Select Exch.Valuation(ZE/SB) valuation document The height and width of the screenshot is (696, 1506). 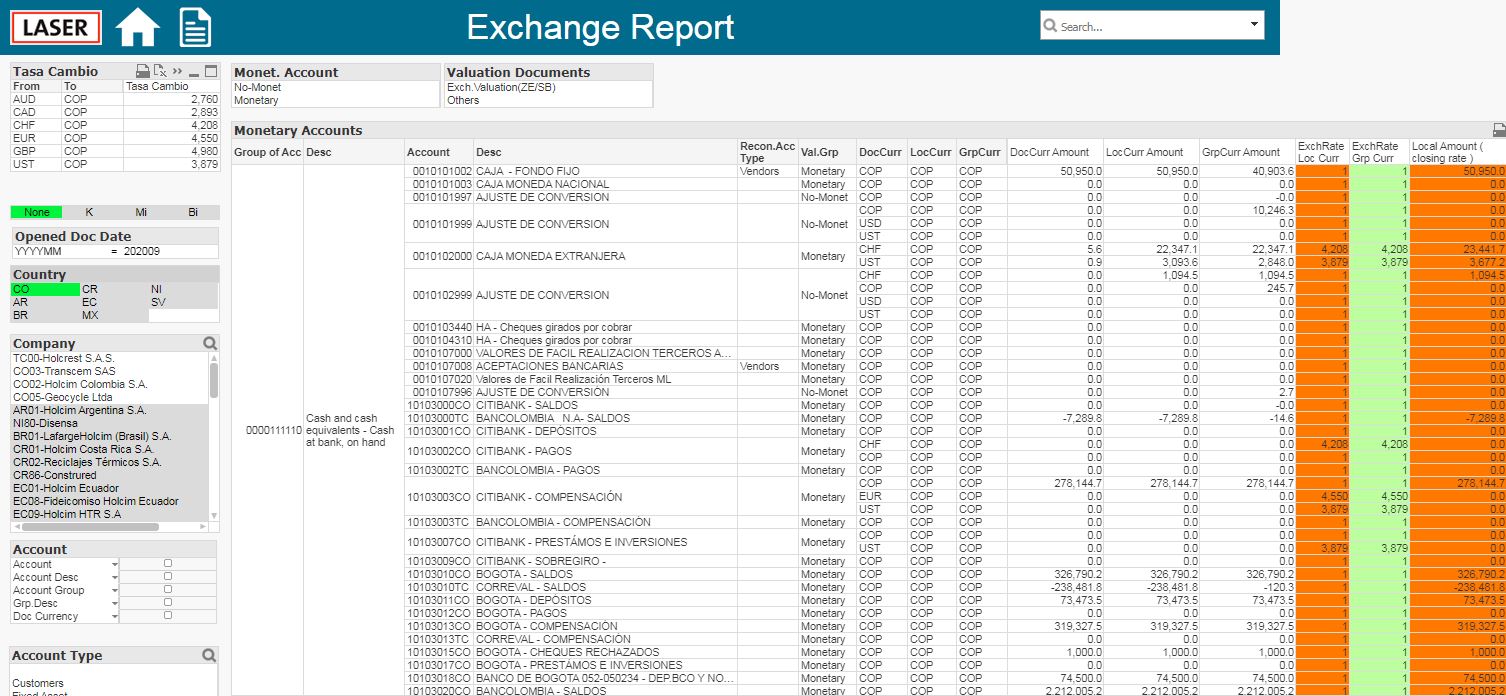(x=548, y=87)
